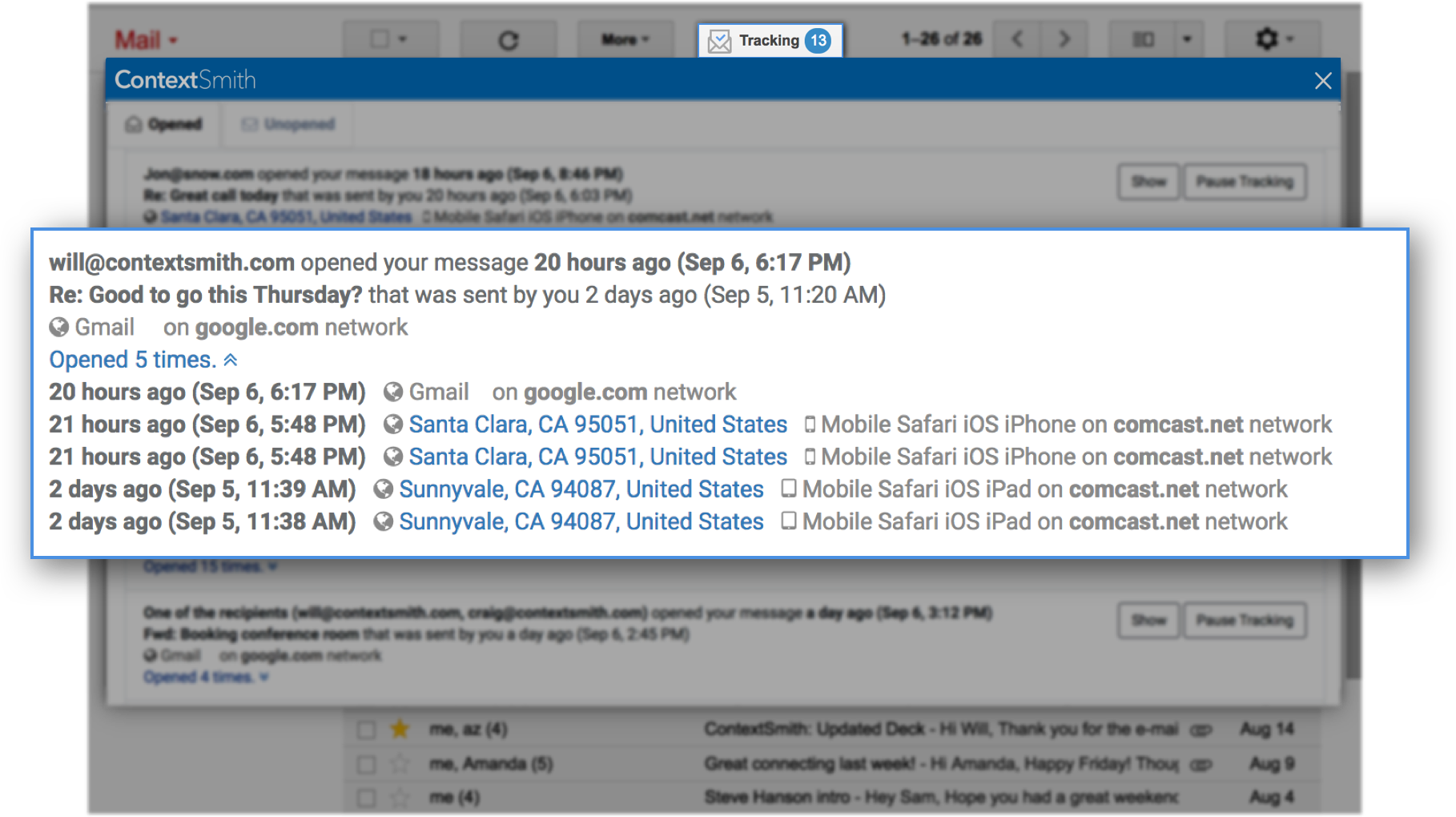This screenshot has height=817, width=1456.
Task: Switch to the Unopened tab
Action: point(288,124)
